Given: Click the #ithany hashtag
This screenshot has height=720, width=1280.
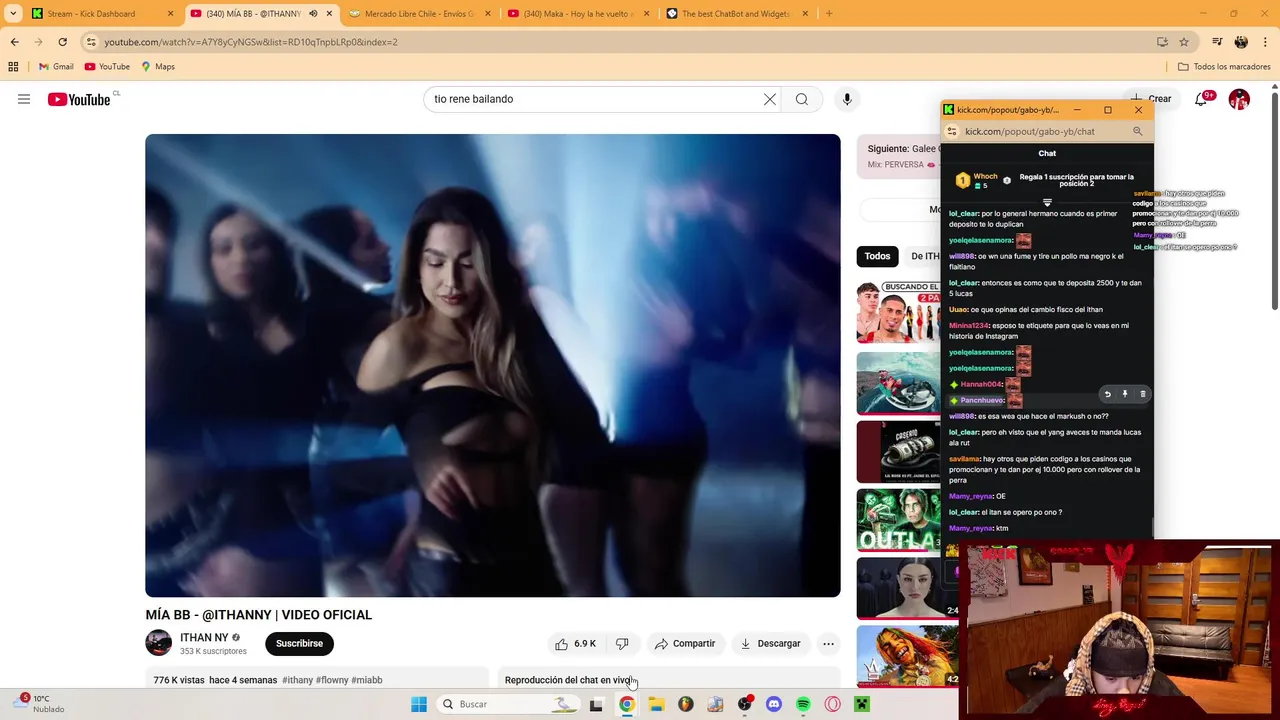Looking at the screenshot, I should tap(297, 680).
